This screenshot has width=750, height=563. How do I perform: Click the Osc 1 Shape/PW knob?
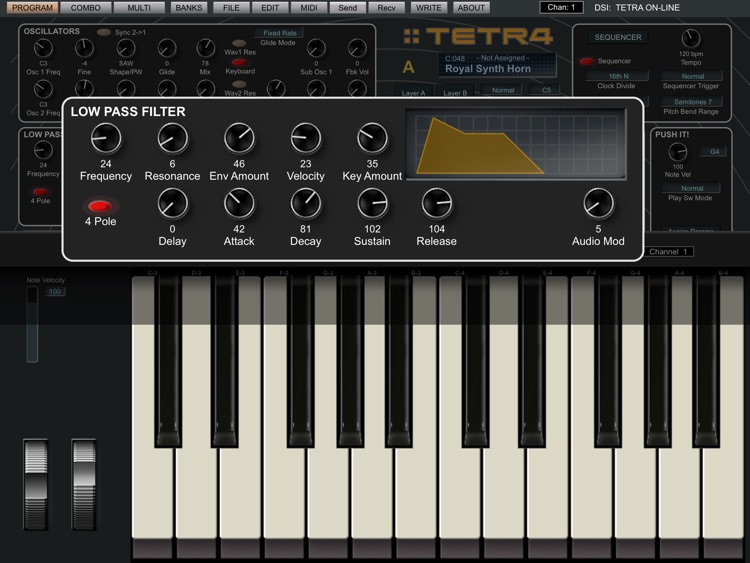126,48
